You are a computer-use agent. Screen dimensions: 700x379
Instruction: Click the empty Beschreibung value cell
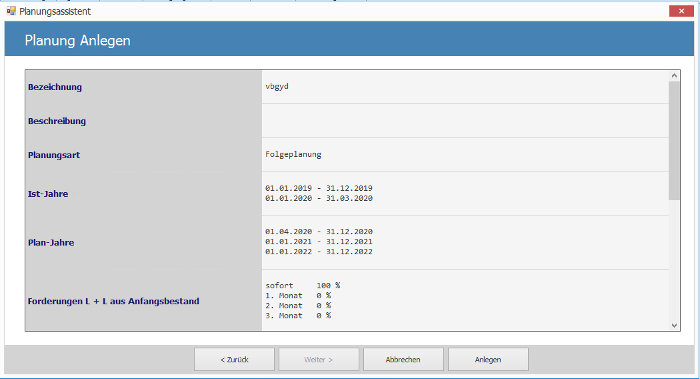tap(465, 121)
